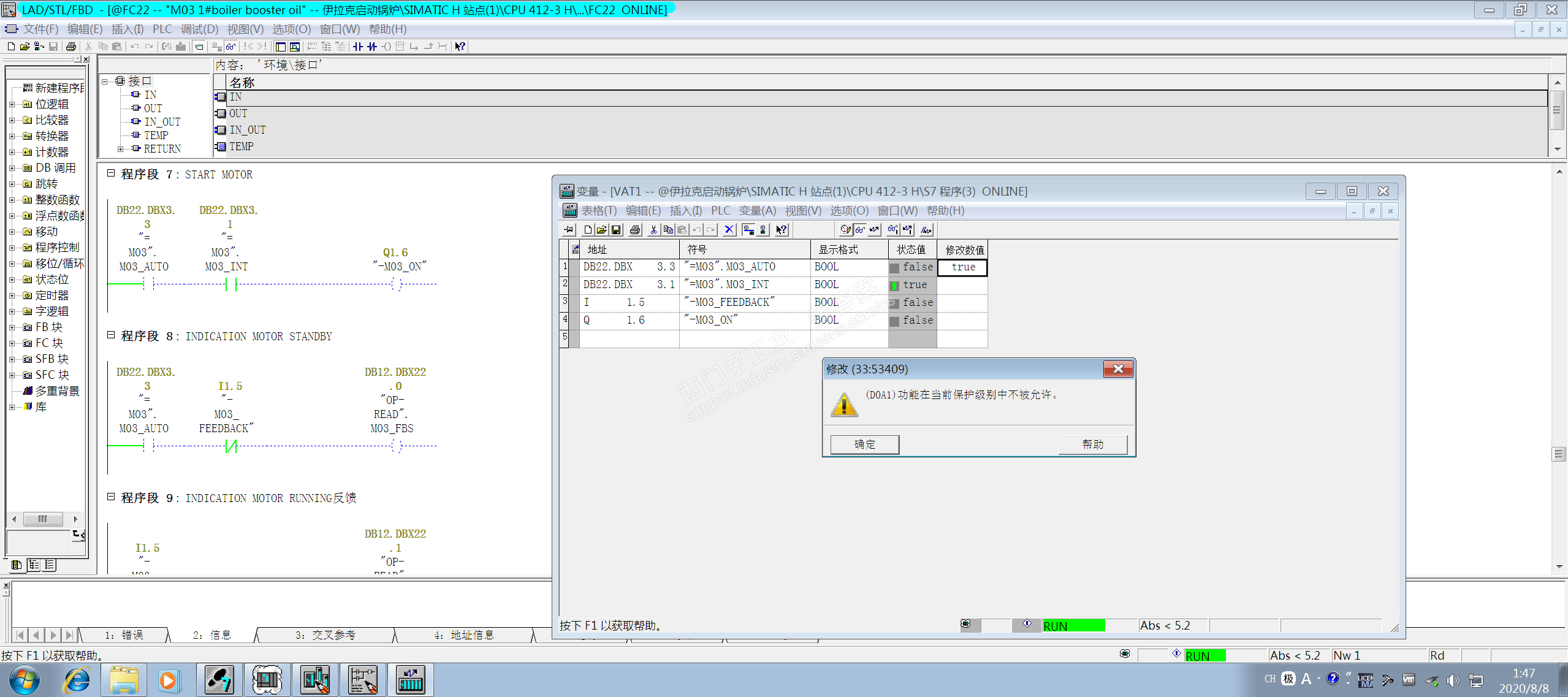Insert an output coil element
This screenshot has height=697, width=1568.
386,47
